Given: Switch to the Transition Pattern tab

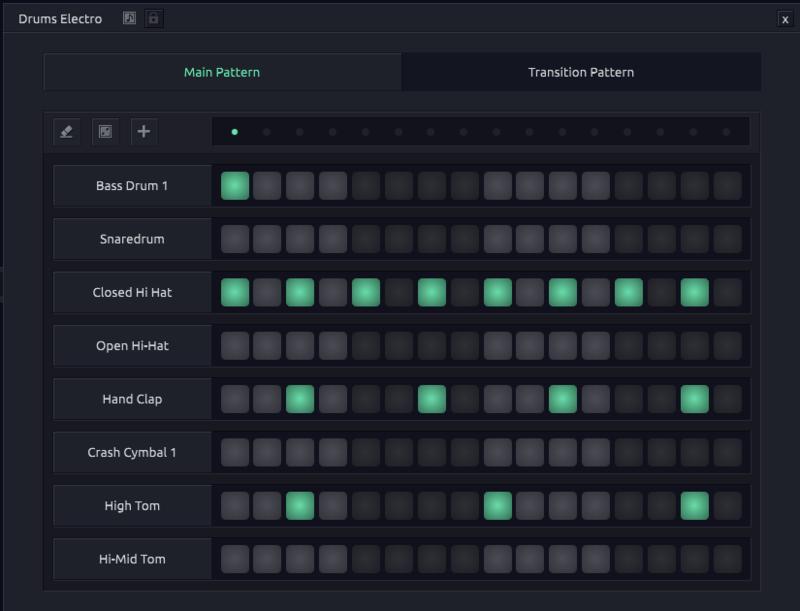Looking at the screenshot, I should [581, 72].
